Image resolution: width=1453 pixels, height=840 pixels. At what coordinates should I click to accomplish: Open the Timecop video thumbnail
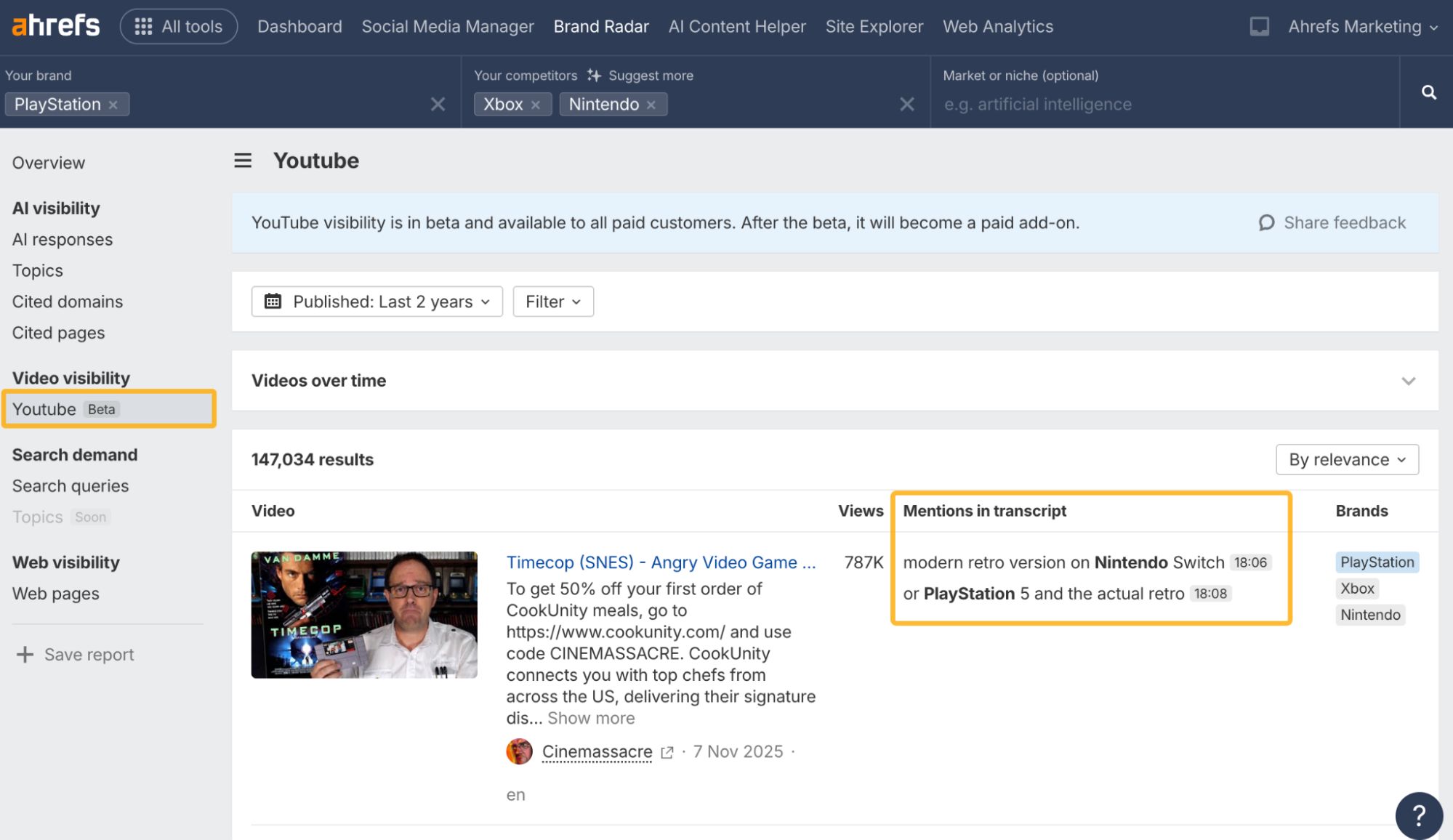tap(364, 615)
